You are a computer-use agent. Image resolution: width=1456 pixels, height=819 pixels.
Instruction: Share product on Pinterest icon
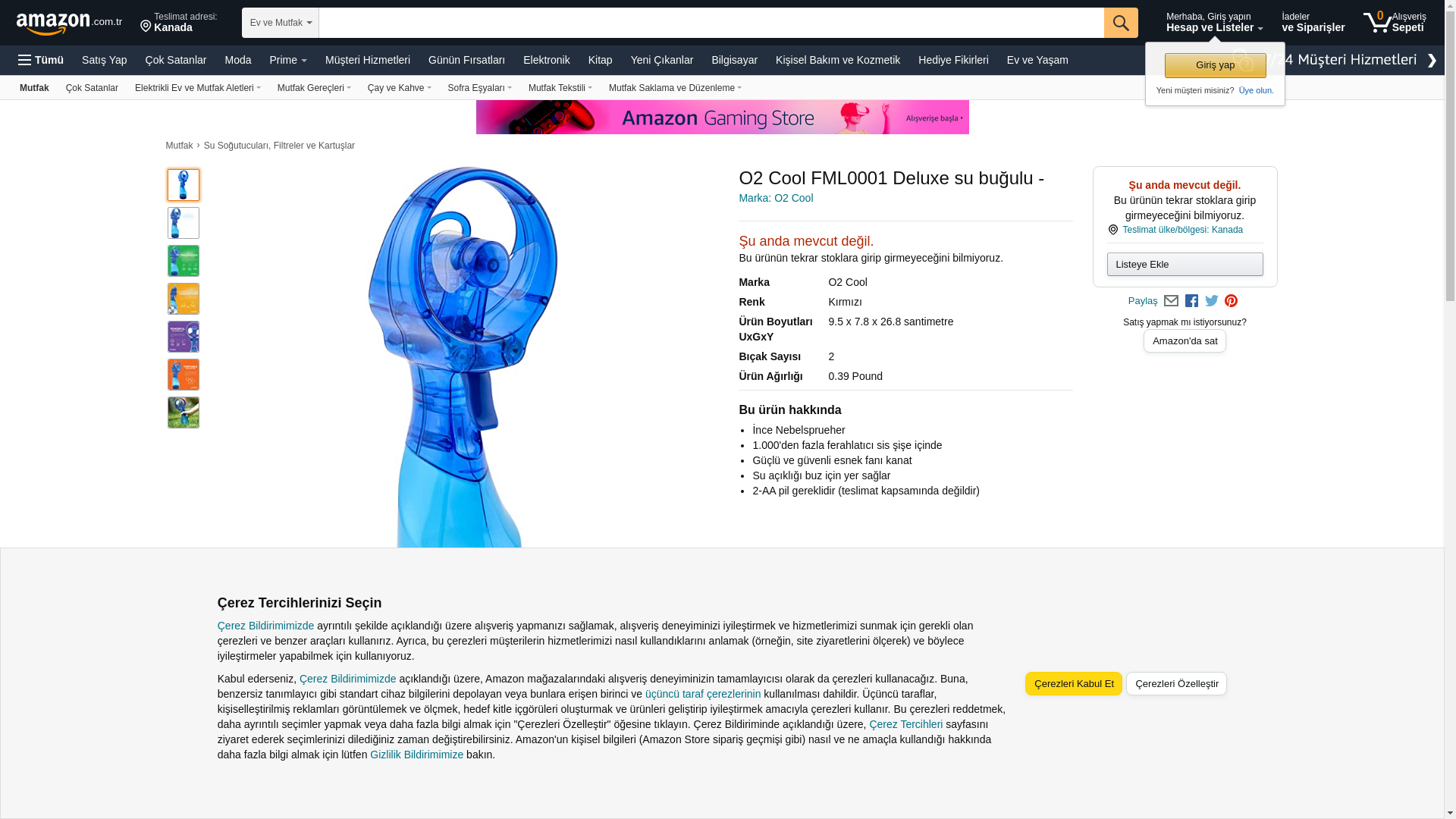click(1231, 301)
